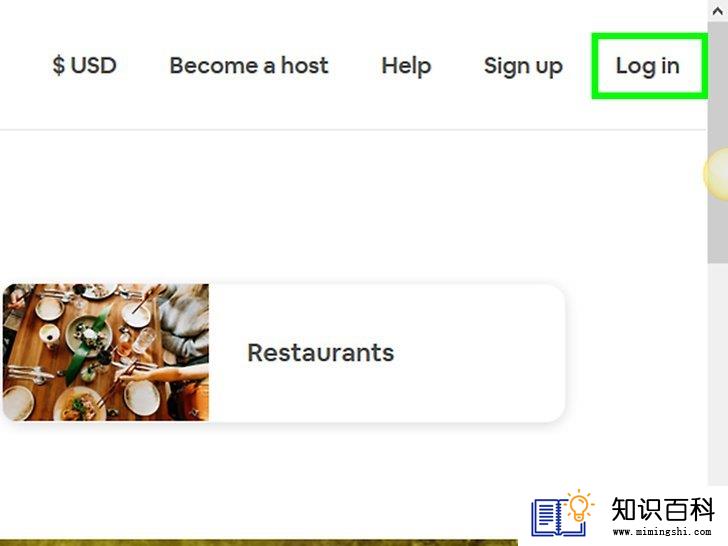Click the highlighted Log in button

648,66
